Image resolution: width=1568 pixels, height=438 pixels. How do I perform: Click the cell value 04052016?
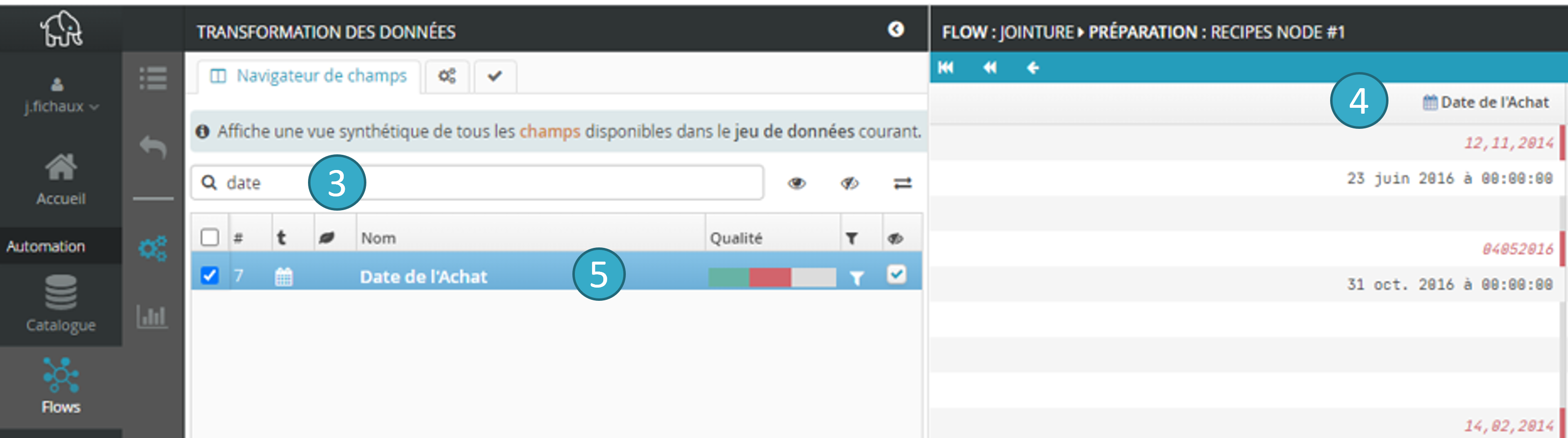point(1517,249)
